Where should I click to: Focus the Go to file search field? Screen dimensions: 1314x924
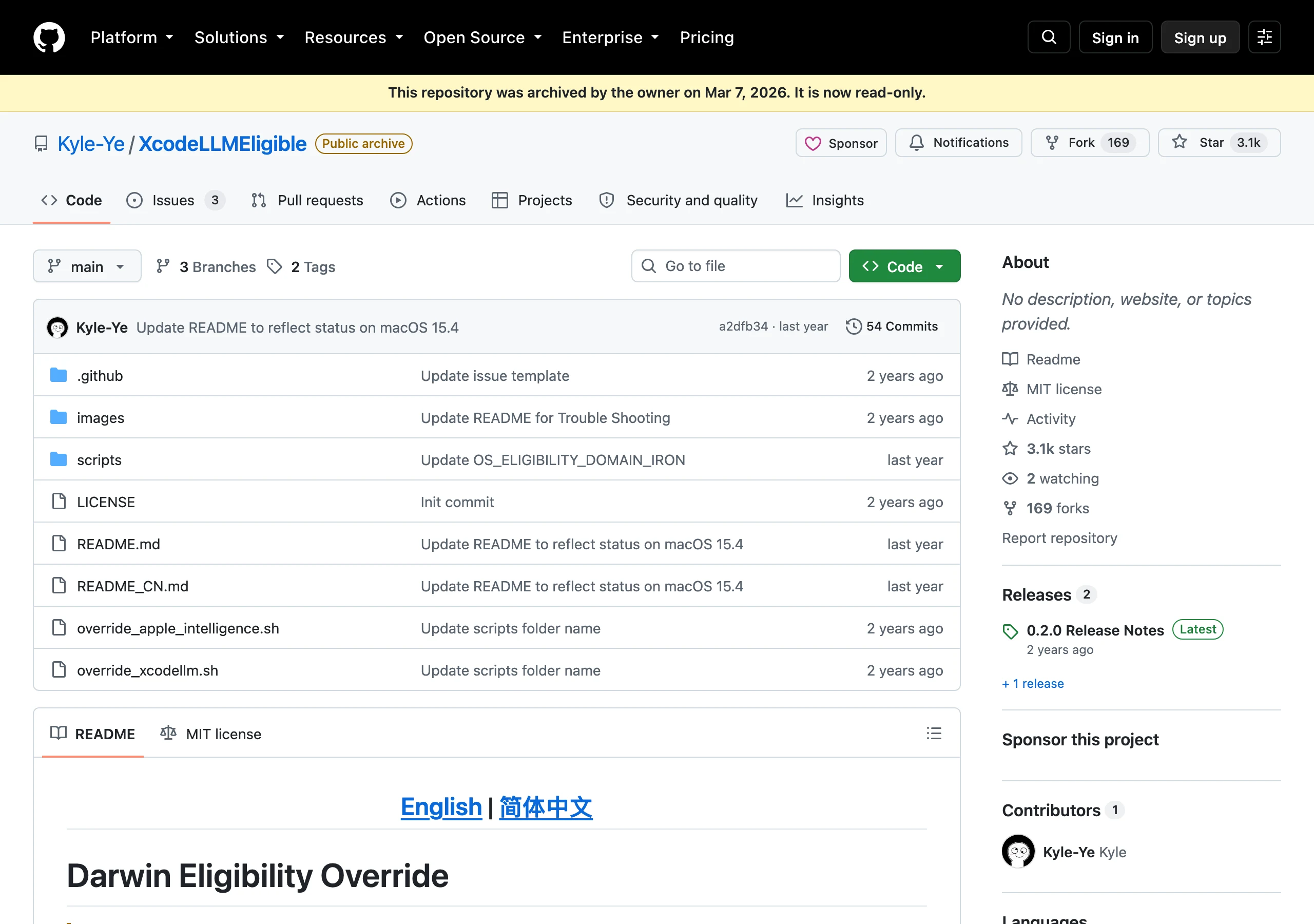click(x=736, y=266)
